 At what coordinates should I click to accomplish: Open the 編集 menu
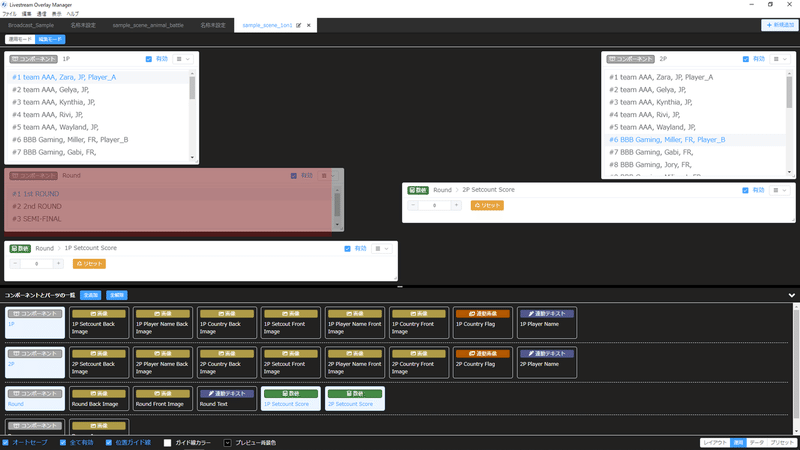tap(27, 14)
